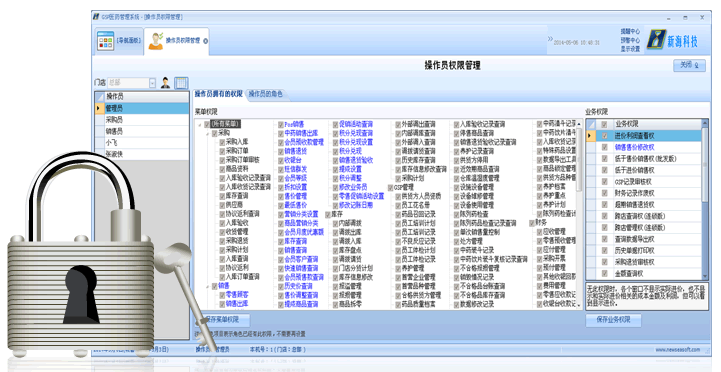Collapse the 销售 tree node
The image size is (721, 372).
pyautogui.click(x=207, y=286)
